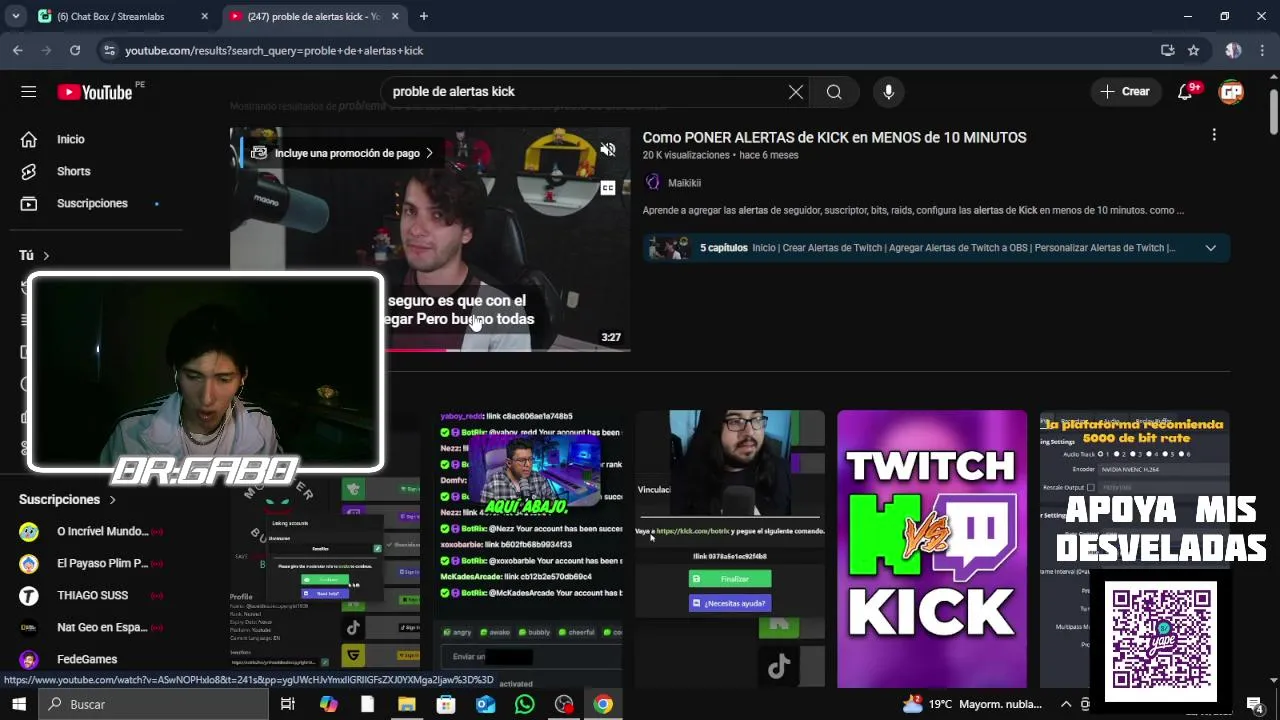Open the Windows Start menu
Image resolution: width=1280 pixels, height=720 pixels.
[x=20, y=704]
